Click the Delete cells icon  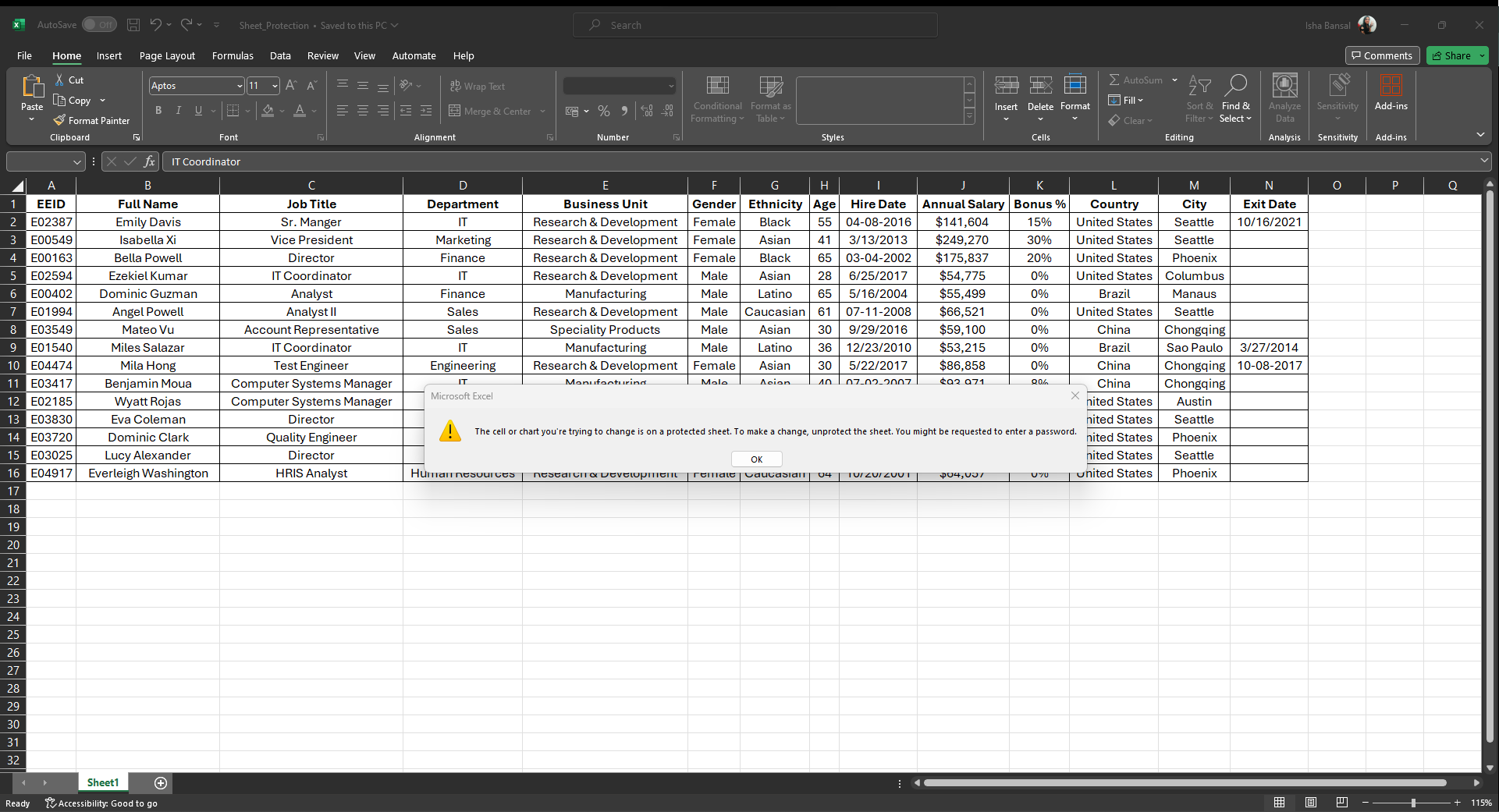point(1040,85)
